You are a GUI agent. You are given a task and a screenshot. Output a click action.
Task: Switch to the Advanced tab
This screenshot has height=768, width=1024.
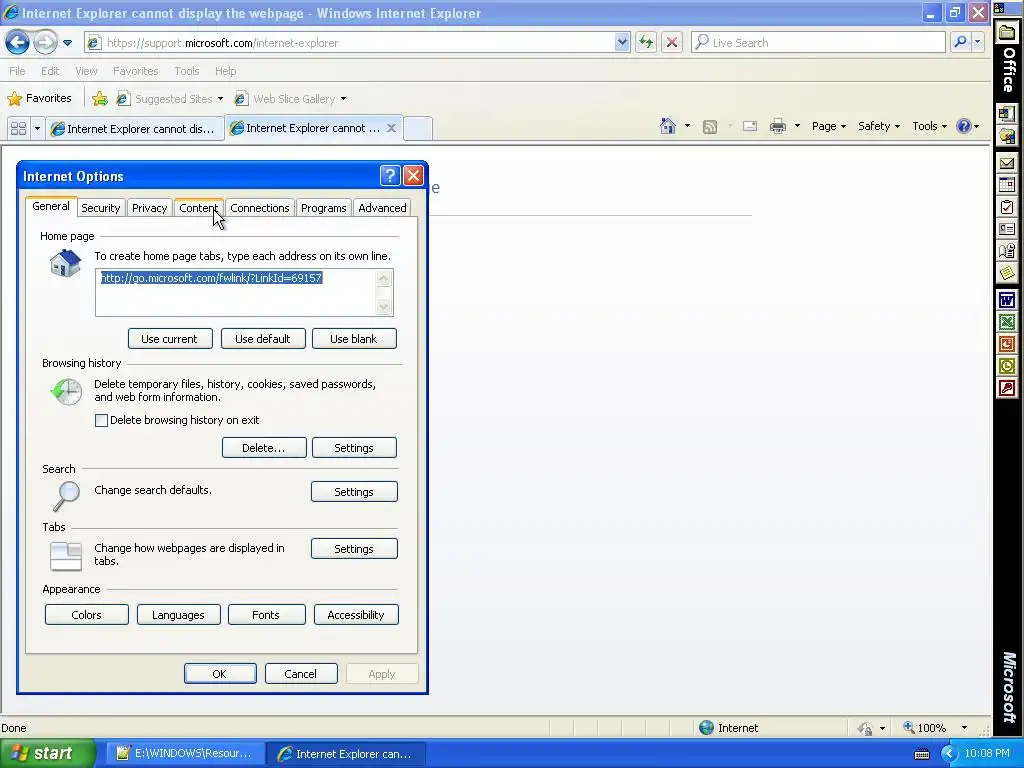click(x=382, y=208)
